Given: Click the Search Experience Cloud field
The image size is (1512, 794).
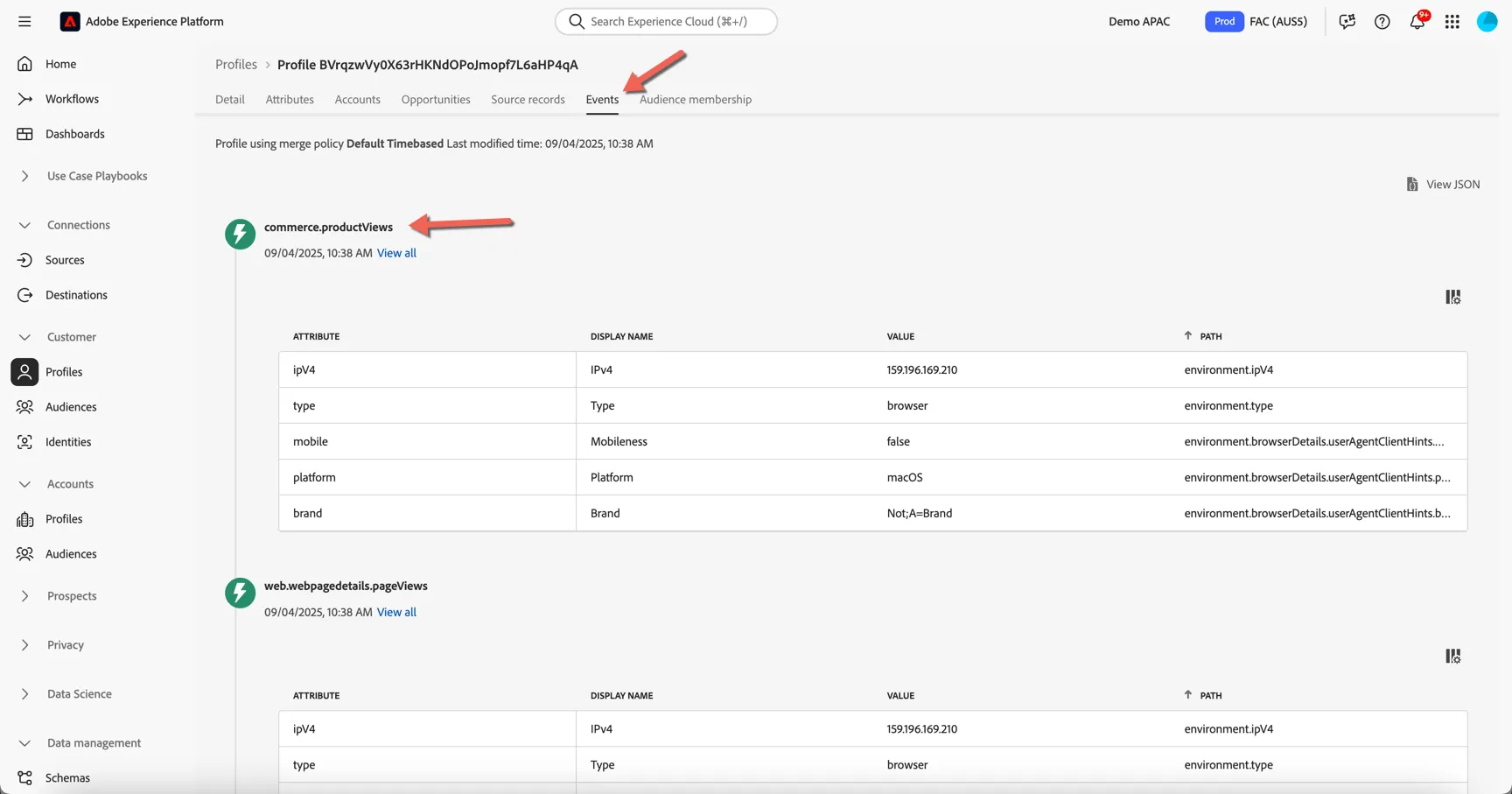Looking at the screenshot, I should click(x=666, y=21).
